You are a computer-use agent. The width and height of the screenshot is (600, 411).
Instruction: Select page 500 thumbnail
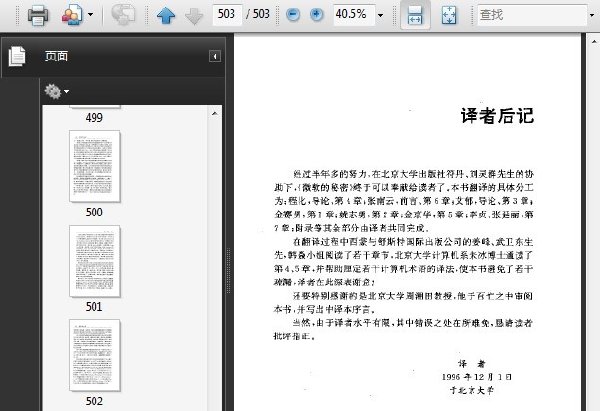coord(95,166)
